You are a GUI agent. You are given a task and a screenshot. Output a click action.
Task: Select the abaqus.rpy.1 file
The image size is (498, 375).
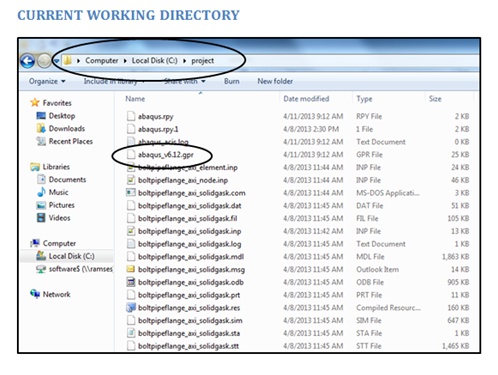[x=158, y=129]
